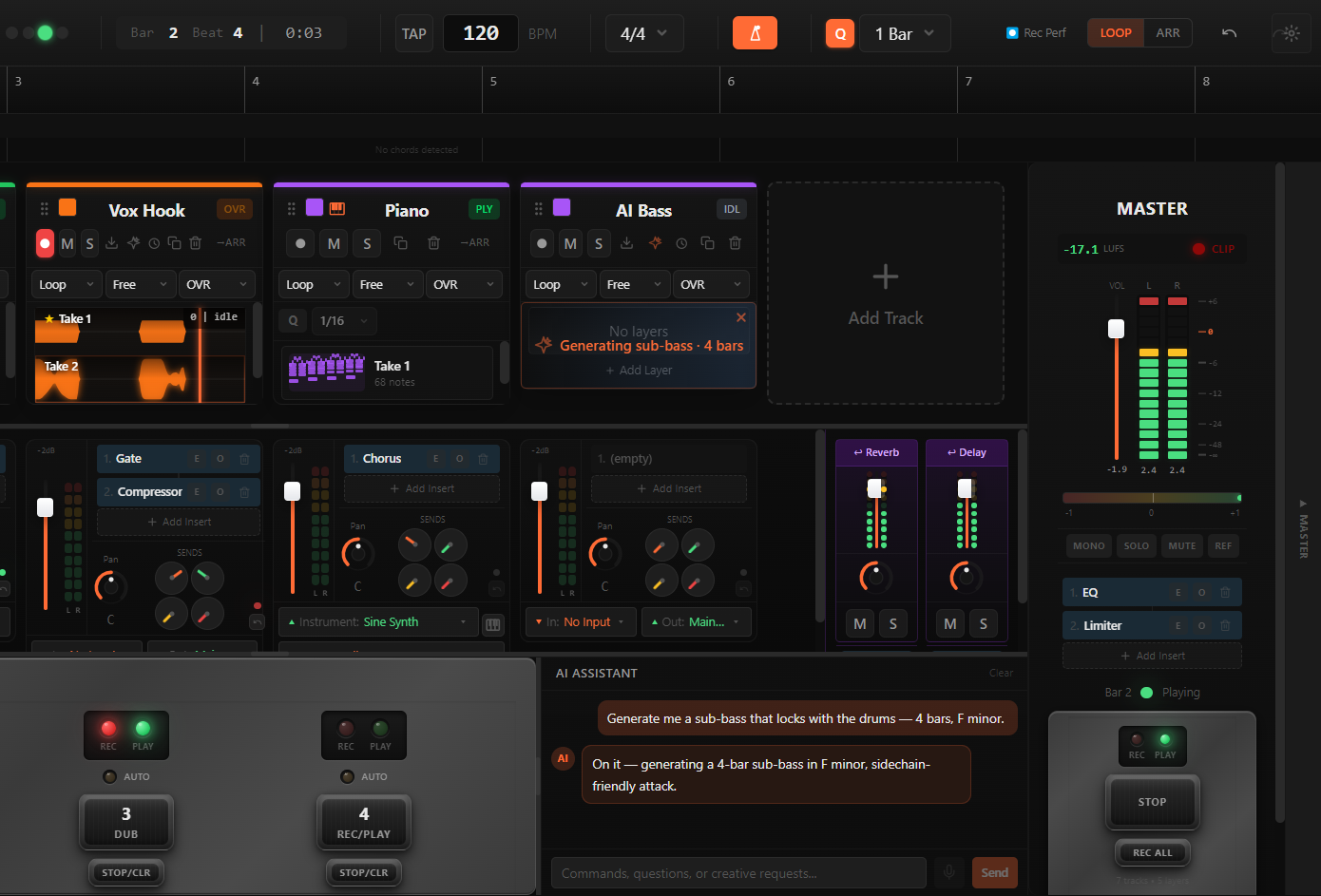Open the Piano track Free dropdown
The image size is (1321, 896).
coord(388,284)
